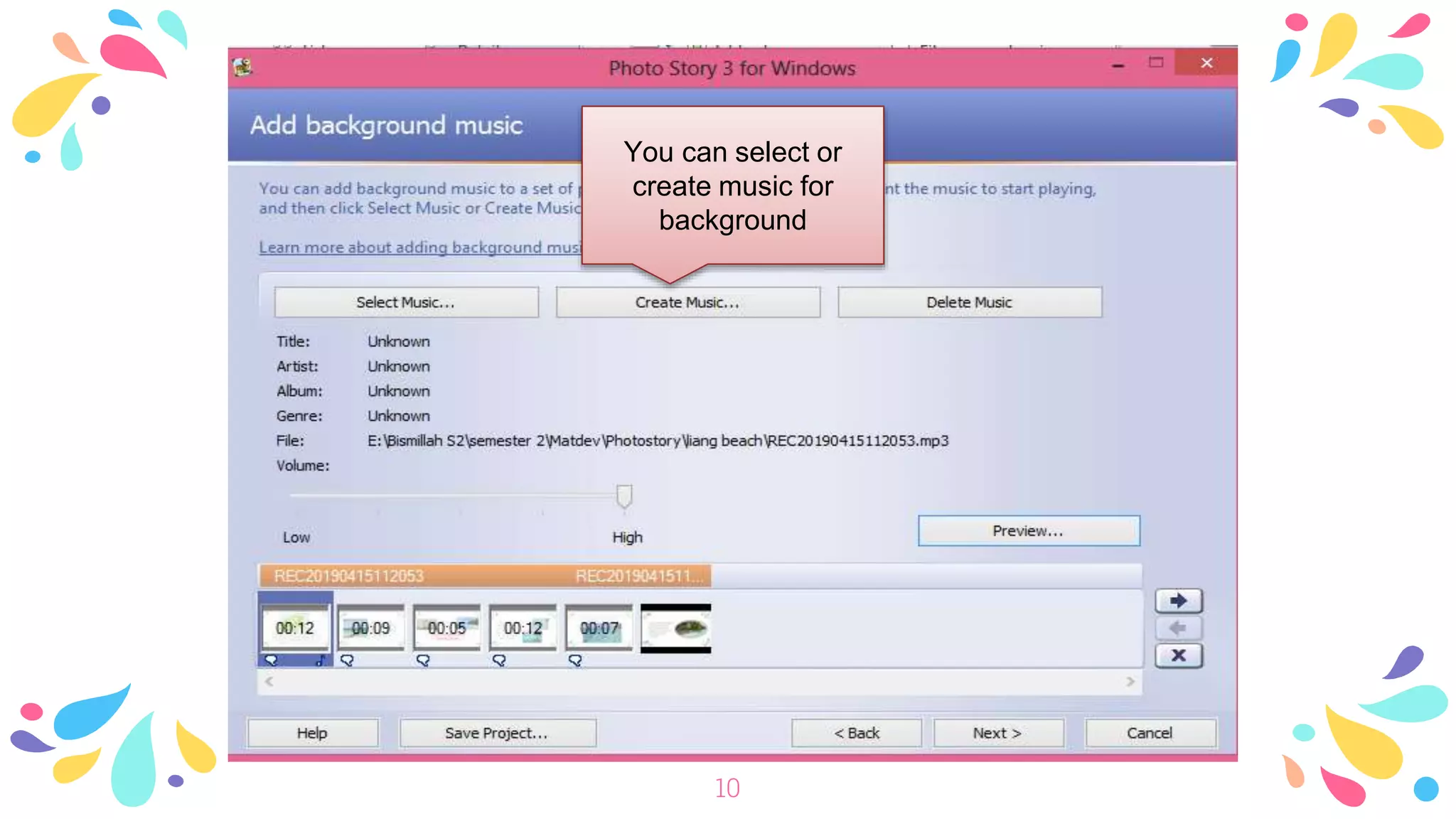The width and height of the screenshot is (1456, 819).
Task: Click the second REC2019041511... music segment
Action: coord(640,576)
